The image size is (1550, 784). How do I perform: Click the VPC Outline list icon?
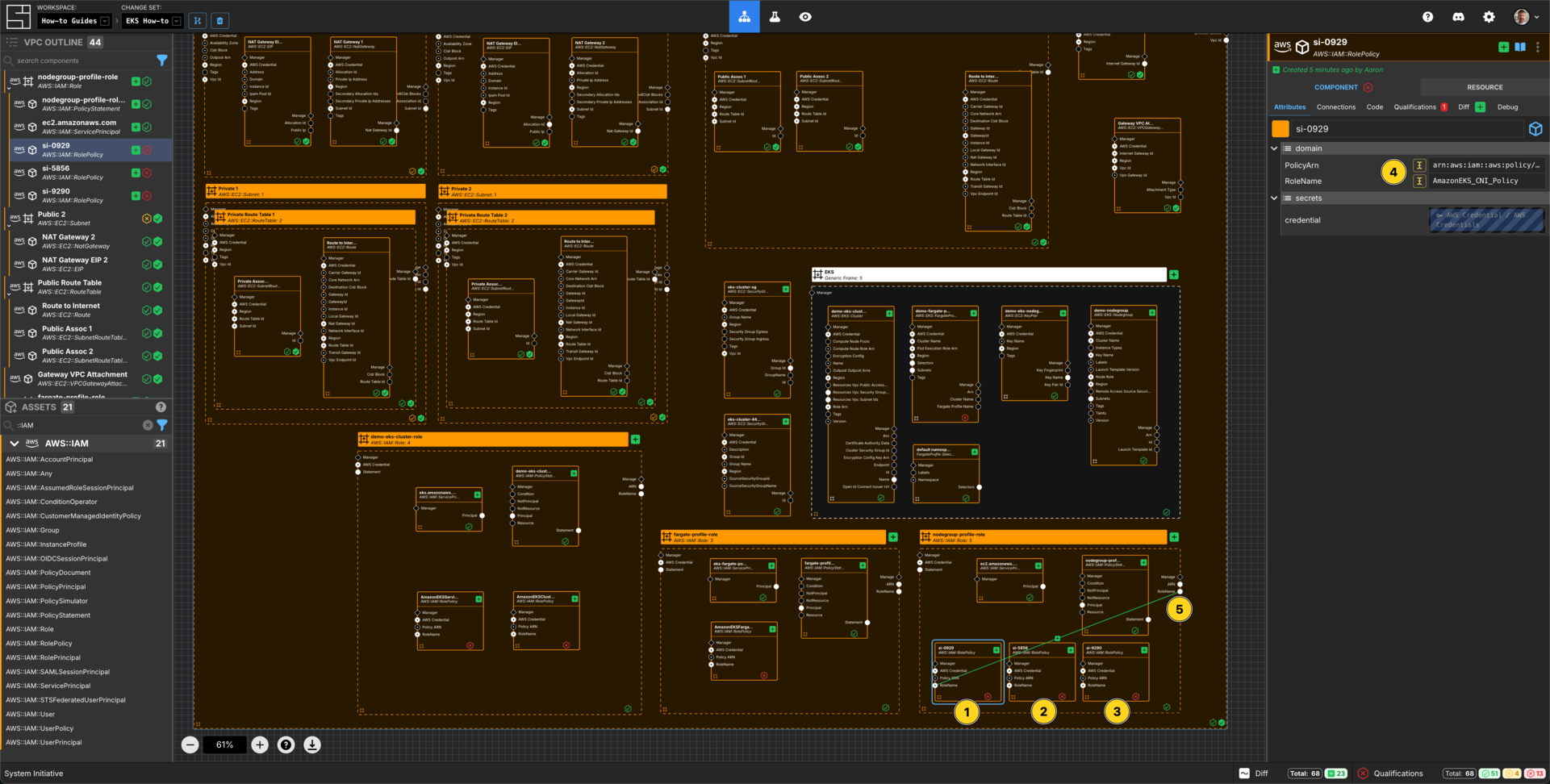tap(12, 42)
